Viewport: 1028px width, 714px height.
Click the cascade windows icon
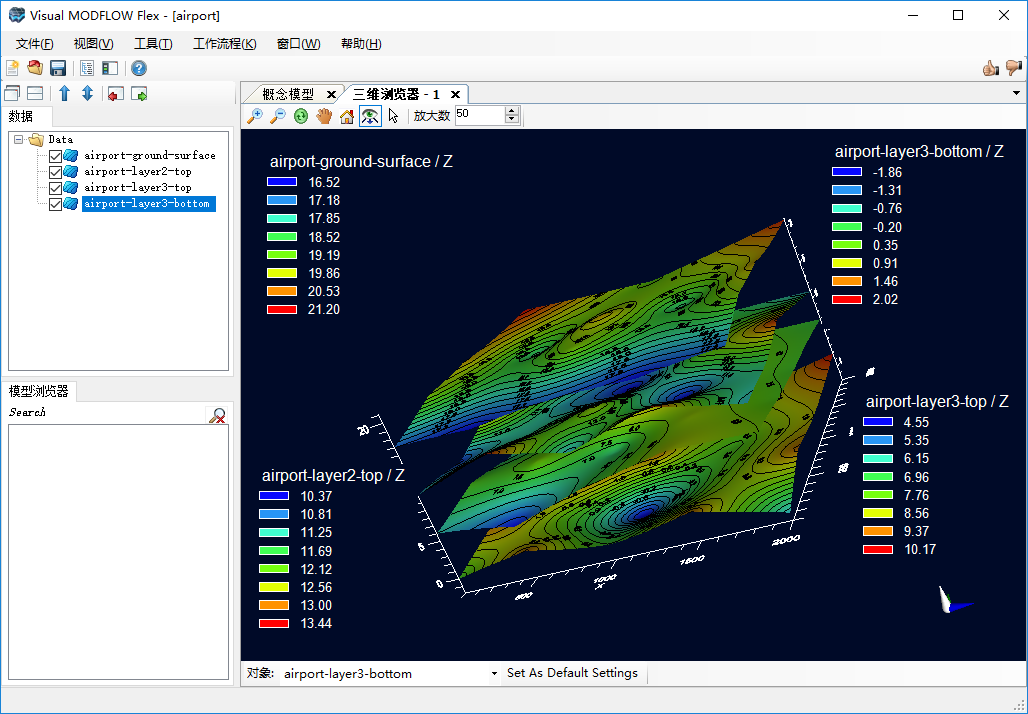[x=12, y=94]
